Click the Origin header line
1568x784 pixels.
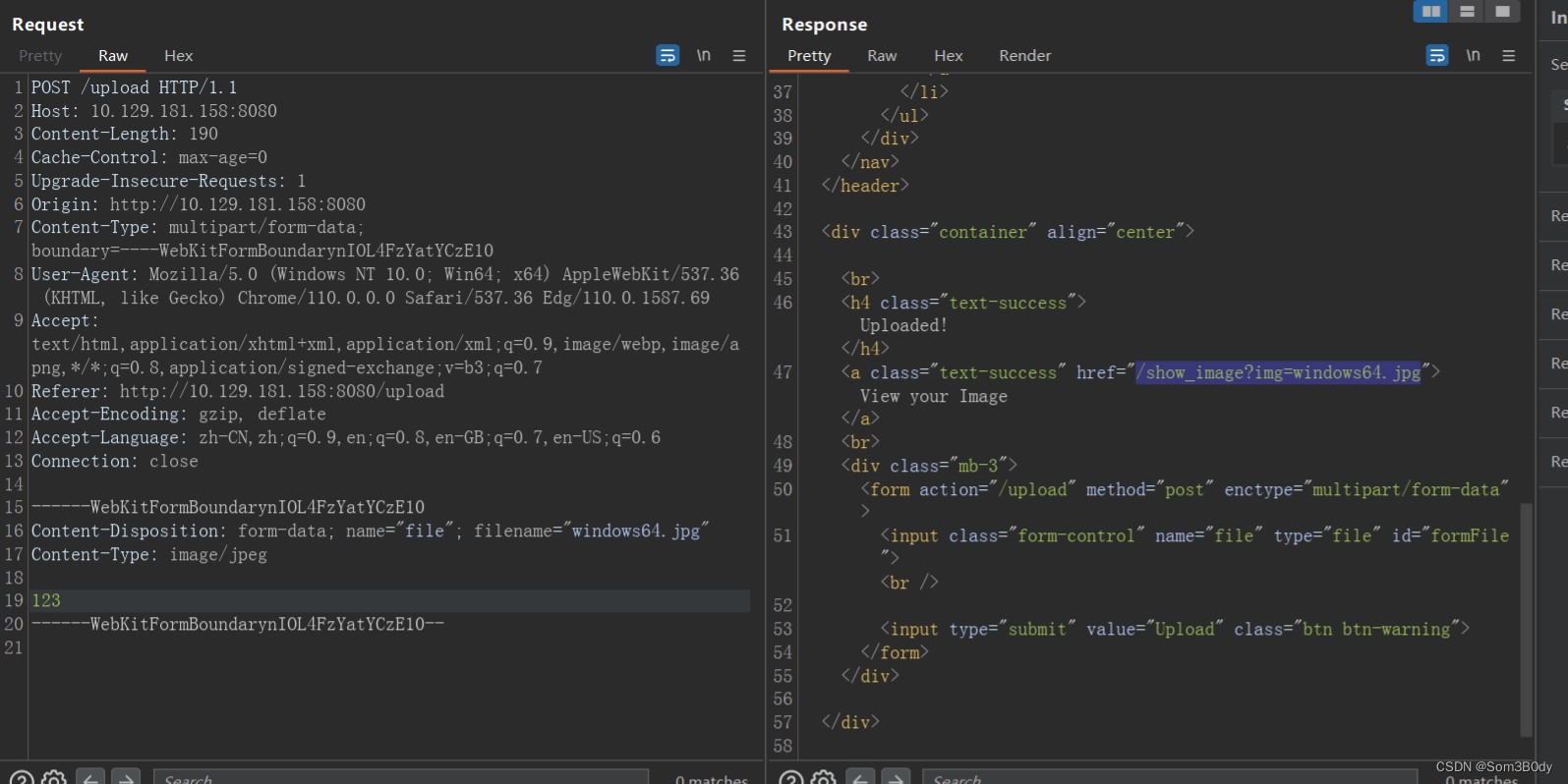pyautogui.click(x=198, y=204)
